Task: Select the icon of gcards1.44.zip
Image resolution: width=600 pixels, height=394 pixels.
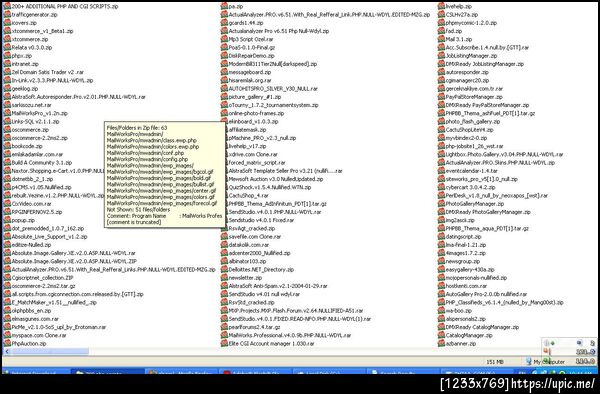Action: (224, 23)
